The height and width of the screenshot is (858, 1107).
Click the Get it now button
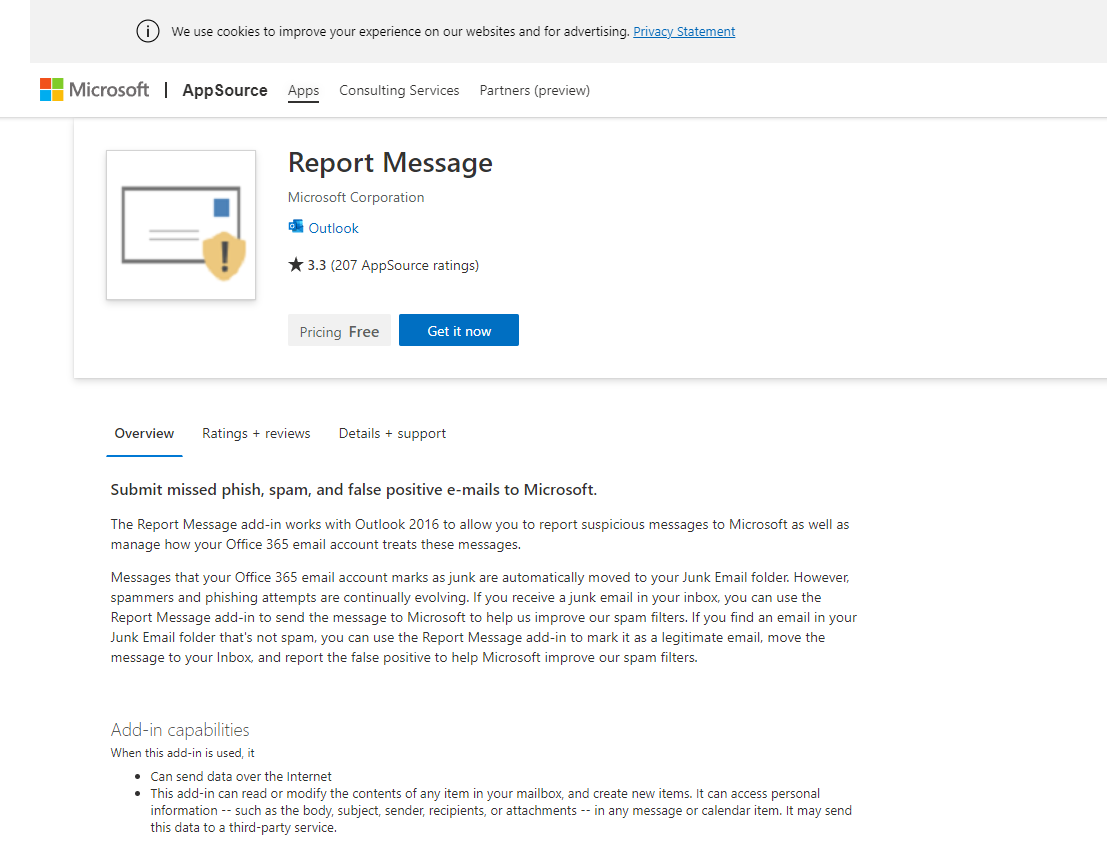click(x=459, y=330)
